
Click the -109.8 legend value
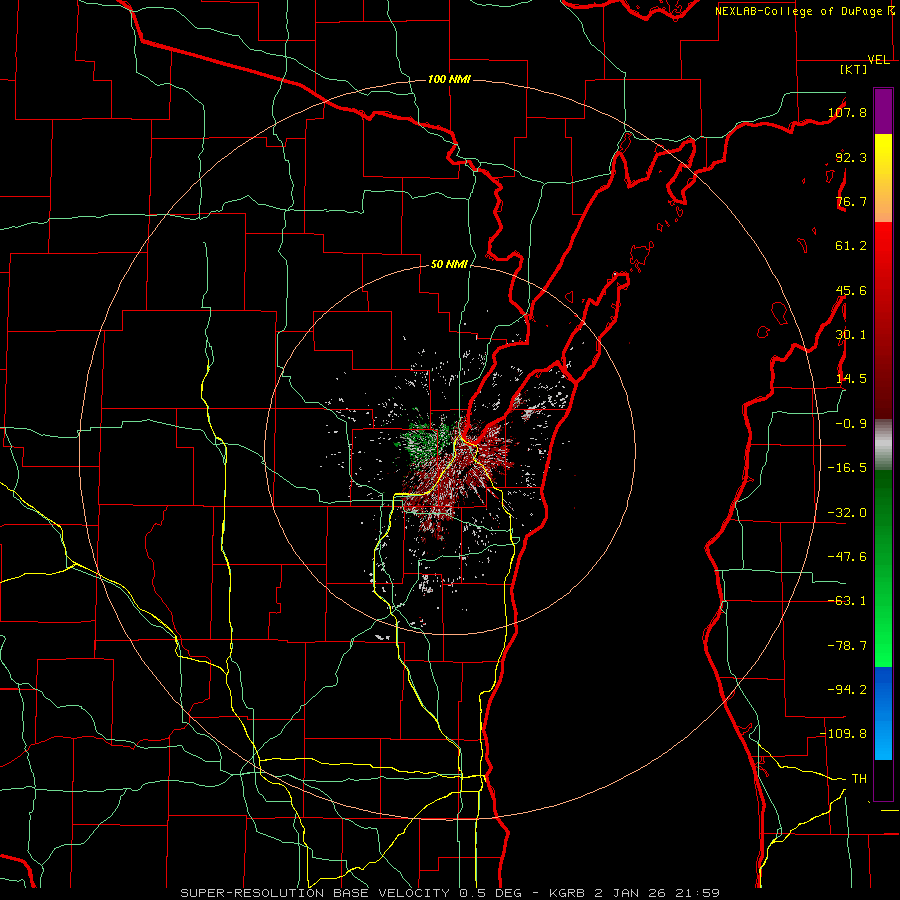(843, 734)
